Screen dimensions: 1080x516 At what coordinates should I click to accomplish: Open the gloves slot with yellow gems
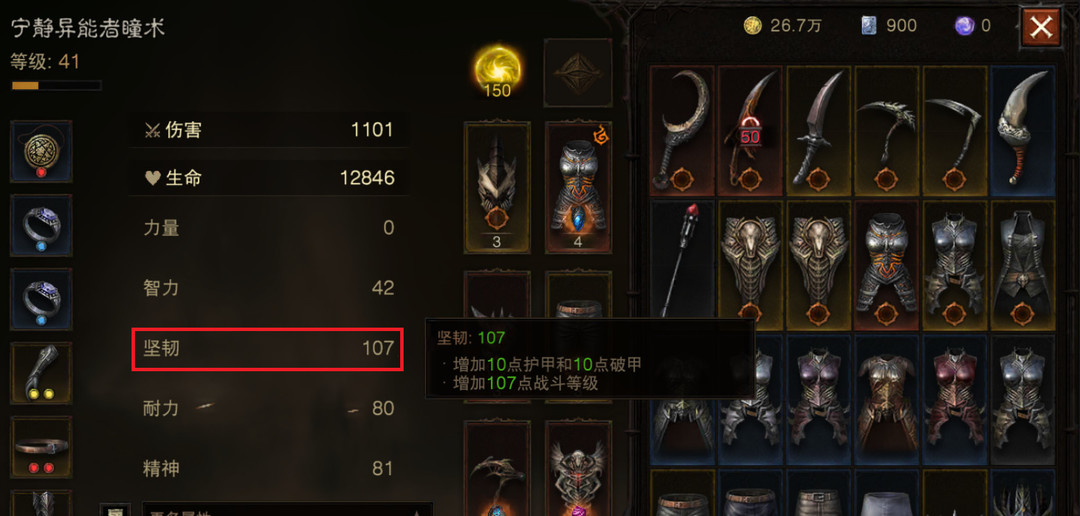41,373
